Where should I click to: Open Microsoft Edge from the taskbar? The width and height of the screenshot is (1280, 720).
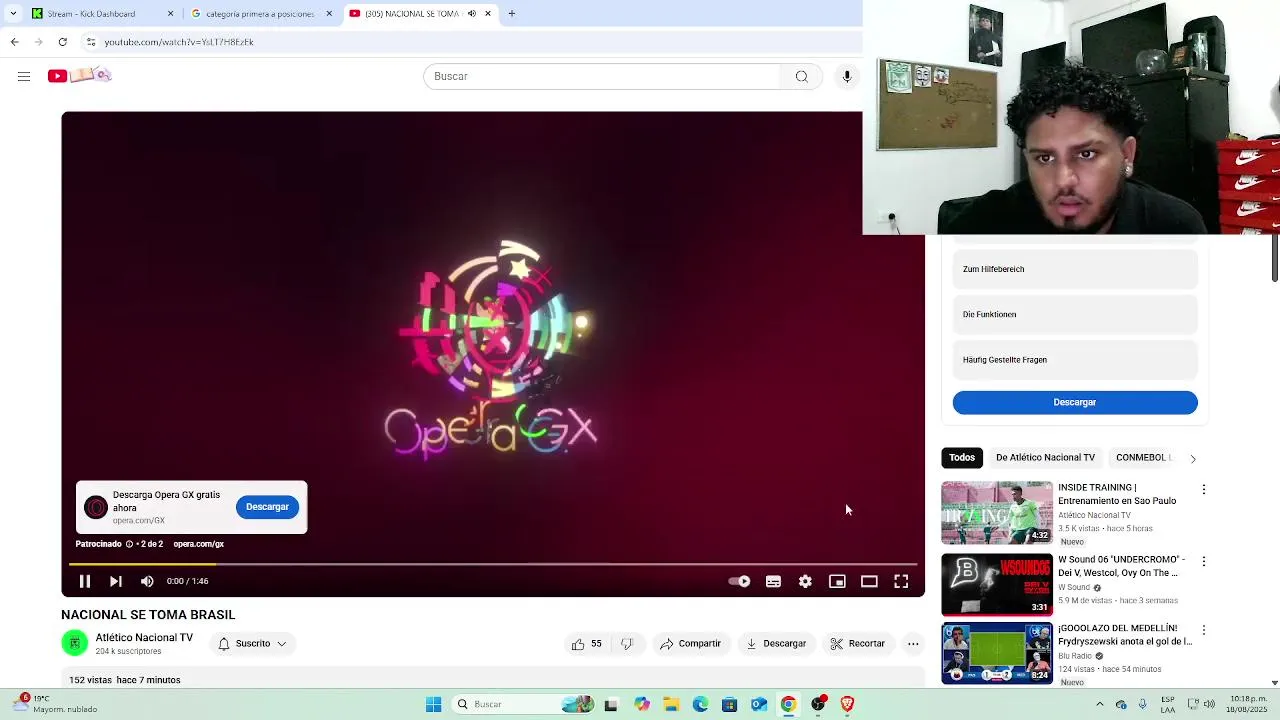[x=700, y=704]
